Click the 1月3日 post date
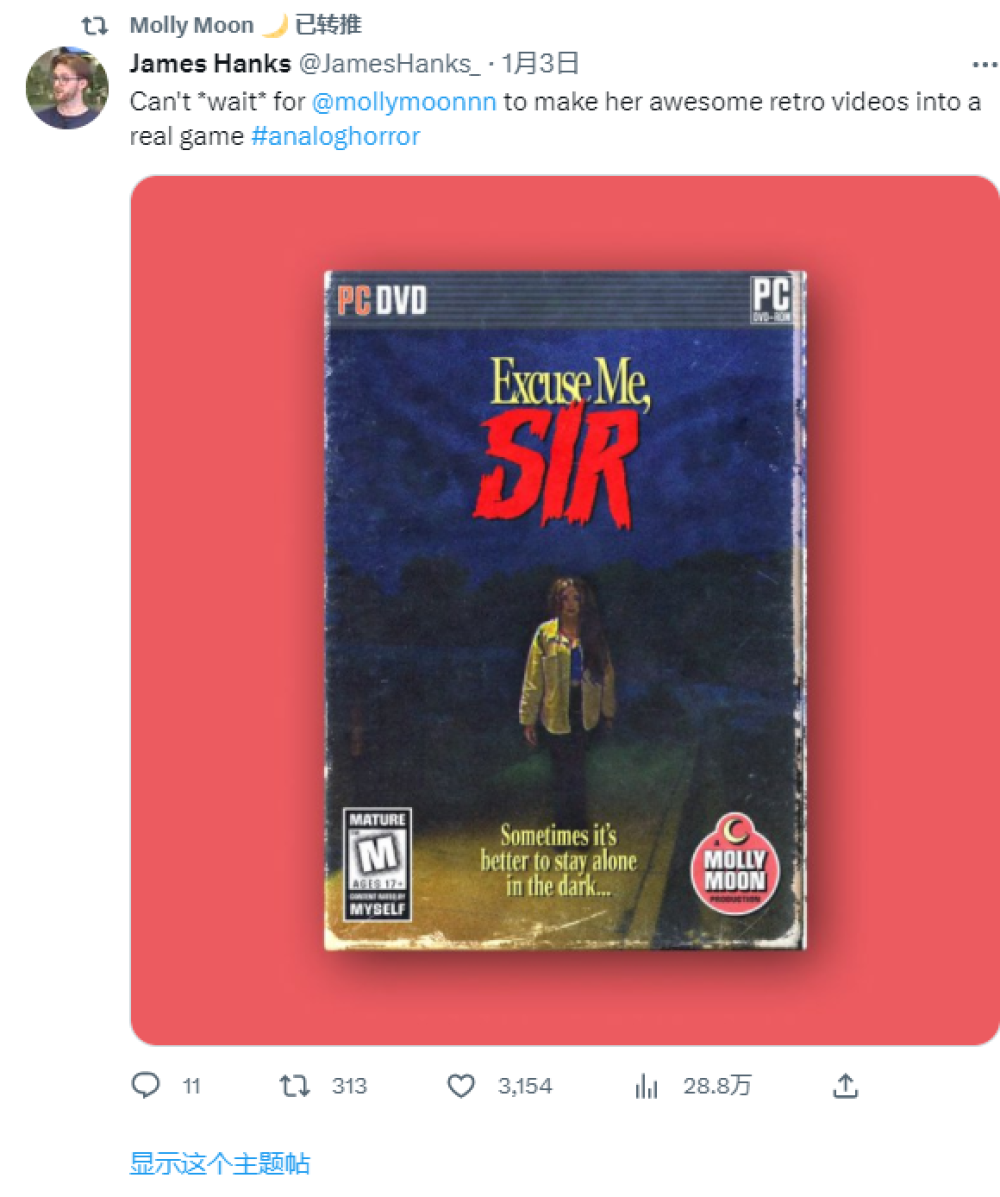 [540, 65]
